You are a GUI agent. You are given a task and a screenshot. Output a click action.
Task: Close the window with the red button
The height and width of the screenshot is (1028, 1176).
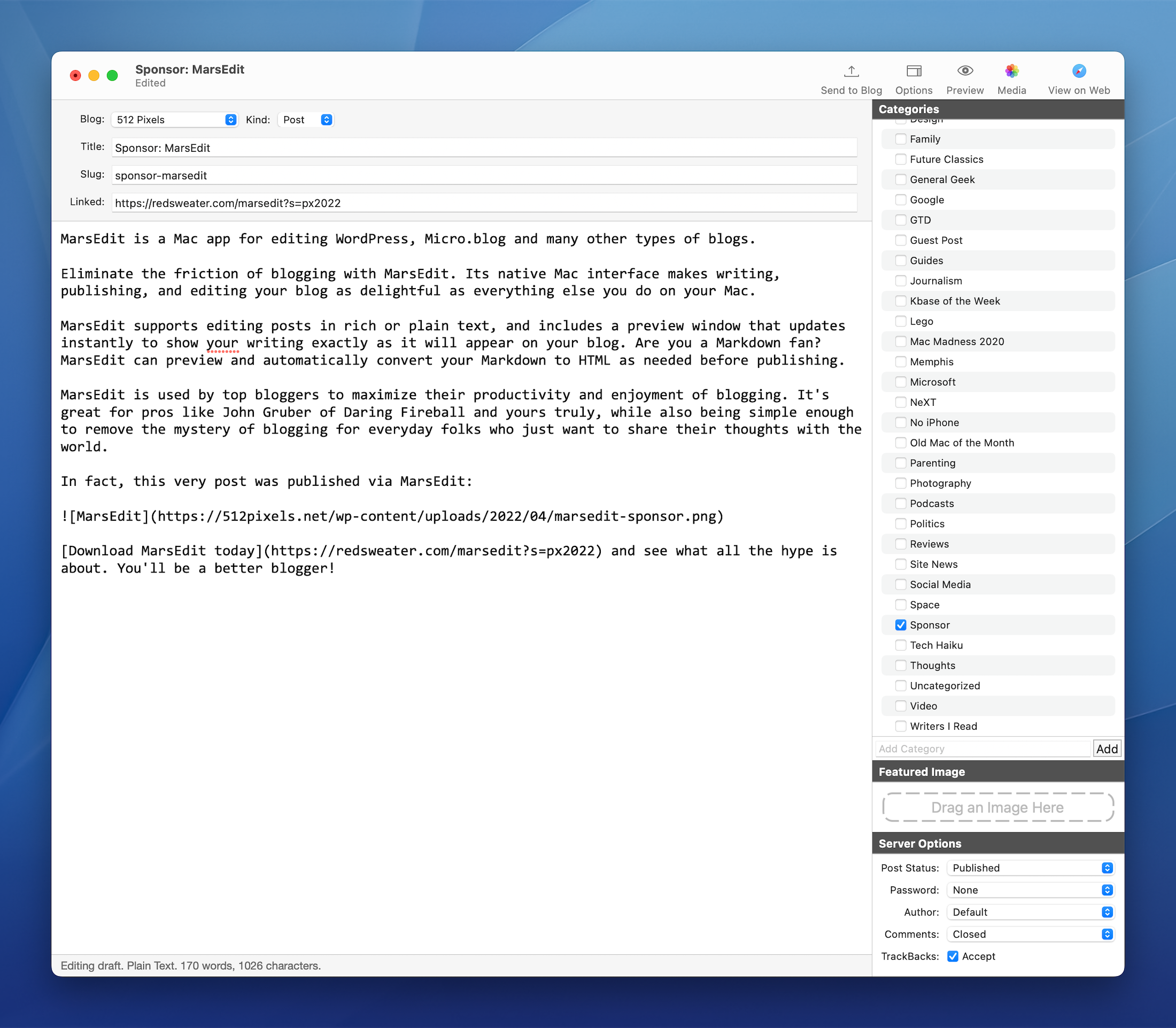coord(75,75)
